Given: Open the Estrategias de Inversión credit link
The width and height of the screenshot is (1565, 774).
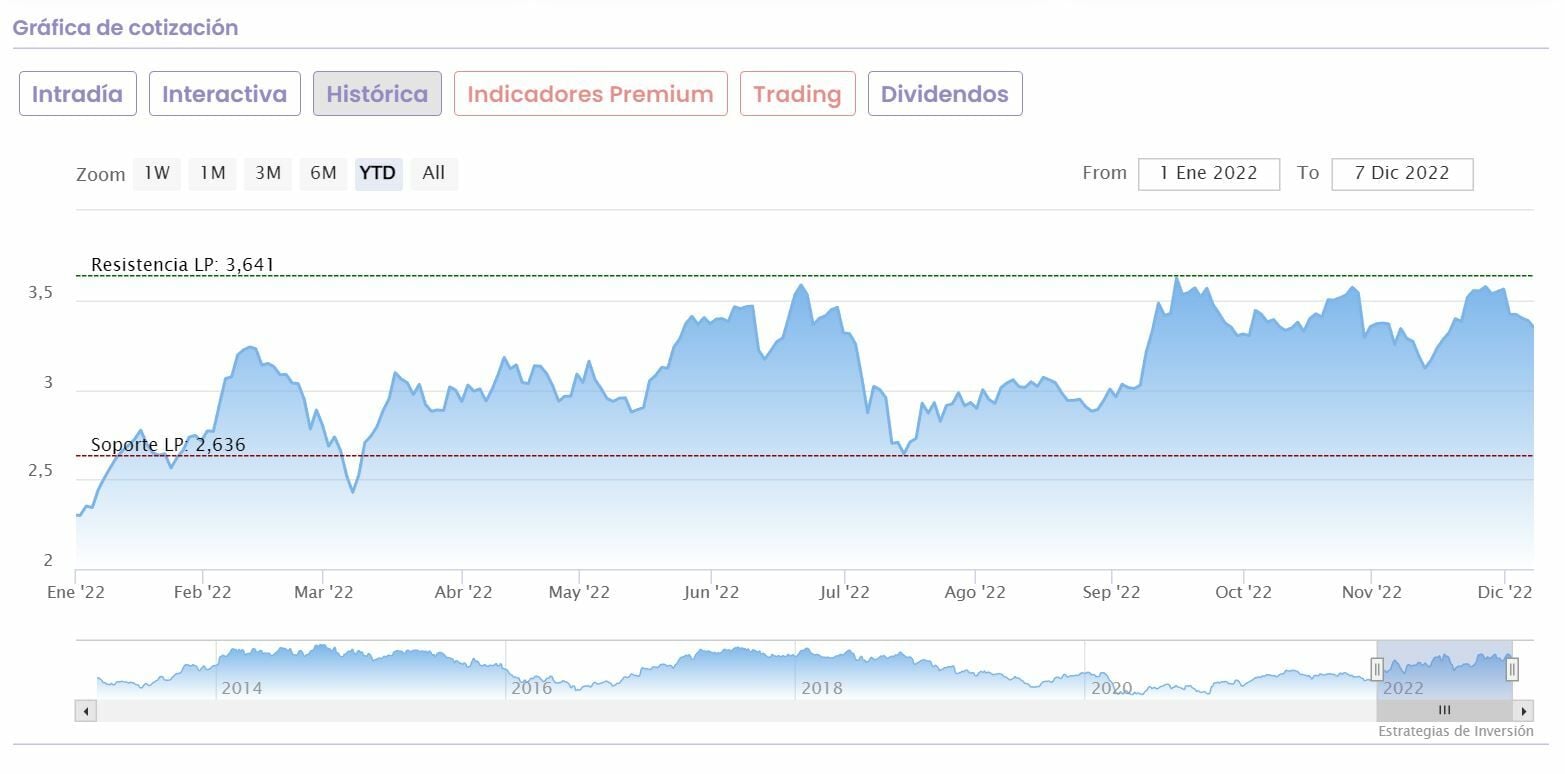Looking at the screenshot, I should (x=1455, y=731).
